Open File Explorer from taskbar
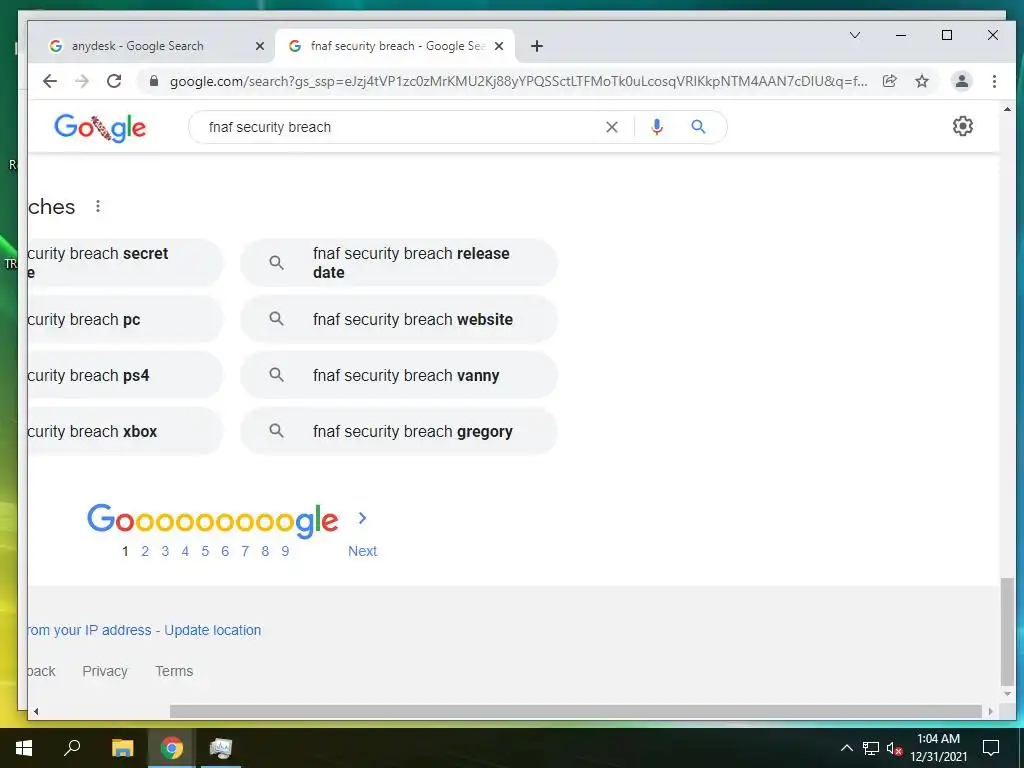 [x=122, y=748]
